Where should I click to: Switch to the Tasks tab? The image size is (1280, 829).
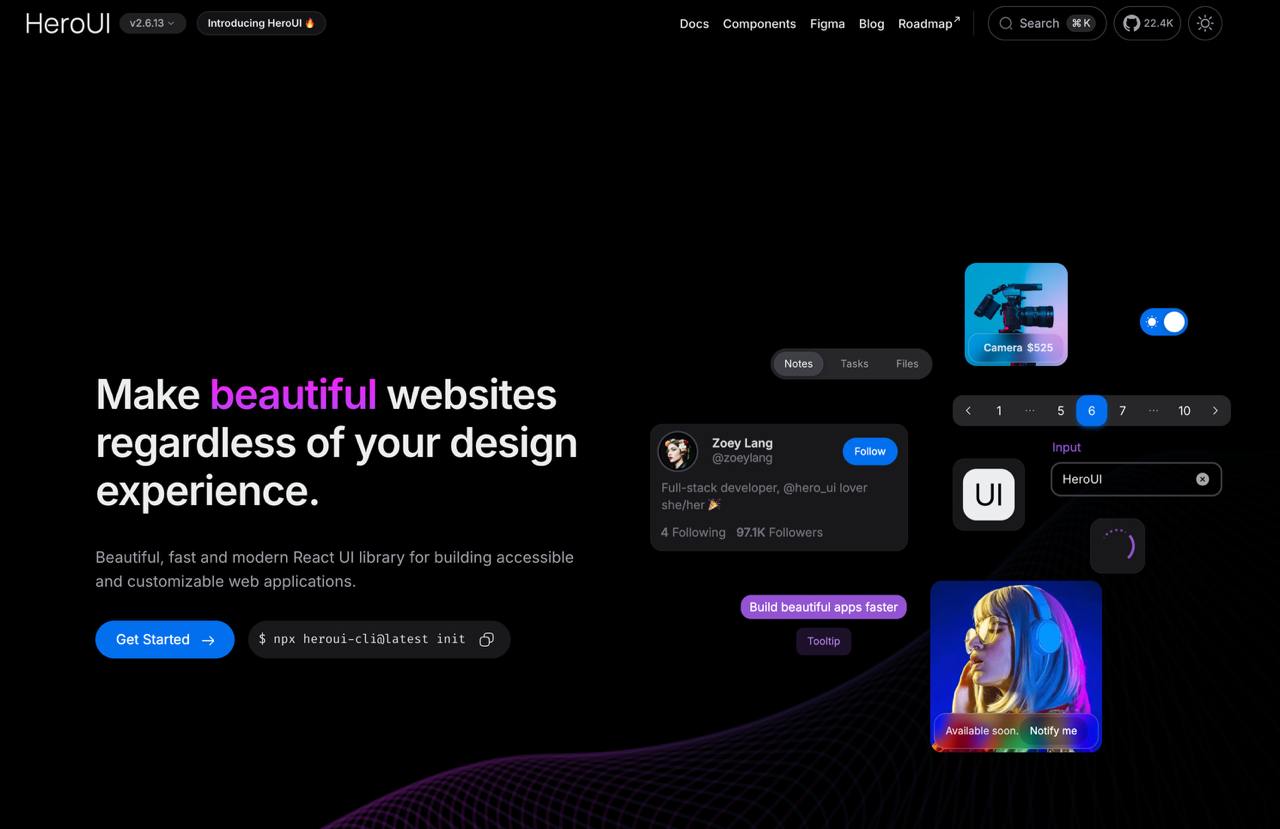(854, 363)
